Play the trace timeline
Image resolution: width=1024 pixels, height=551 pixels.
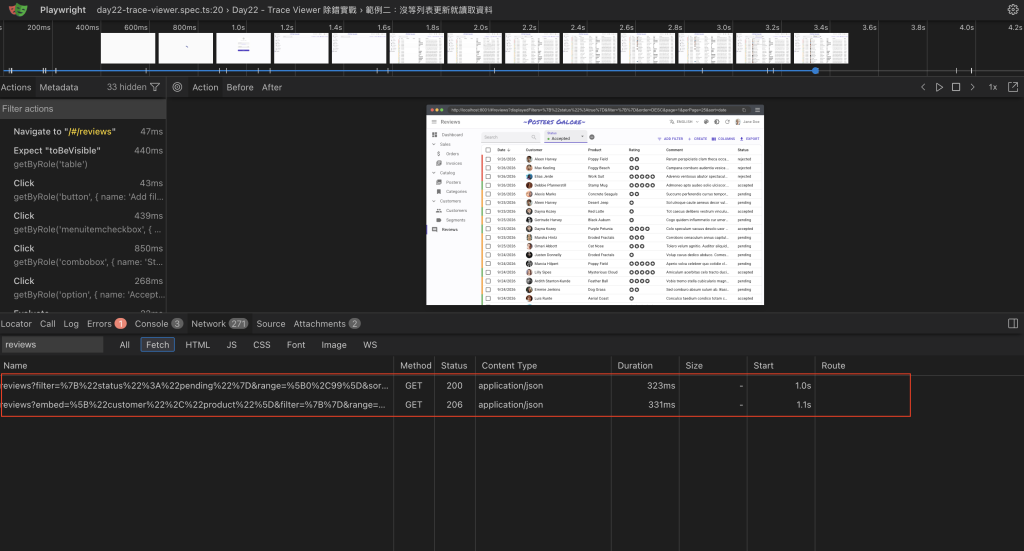tap(939, 87)
